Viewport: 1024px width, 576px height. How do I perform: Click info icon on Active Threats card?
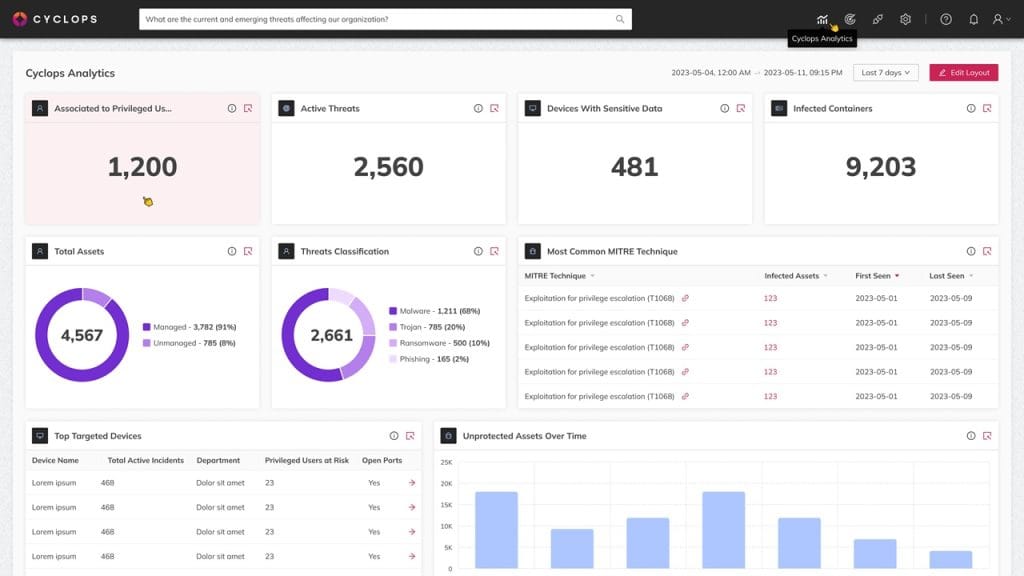pyautogui.click(x=478, y=108)
